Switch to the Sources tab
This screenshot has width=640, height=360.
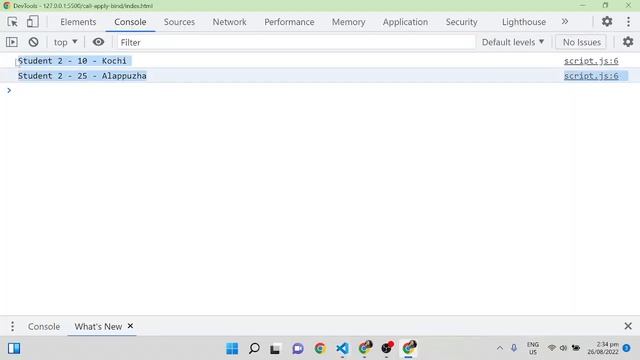pyautogui.click(x=179, y=22)
